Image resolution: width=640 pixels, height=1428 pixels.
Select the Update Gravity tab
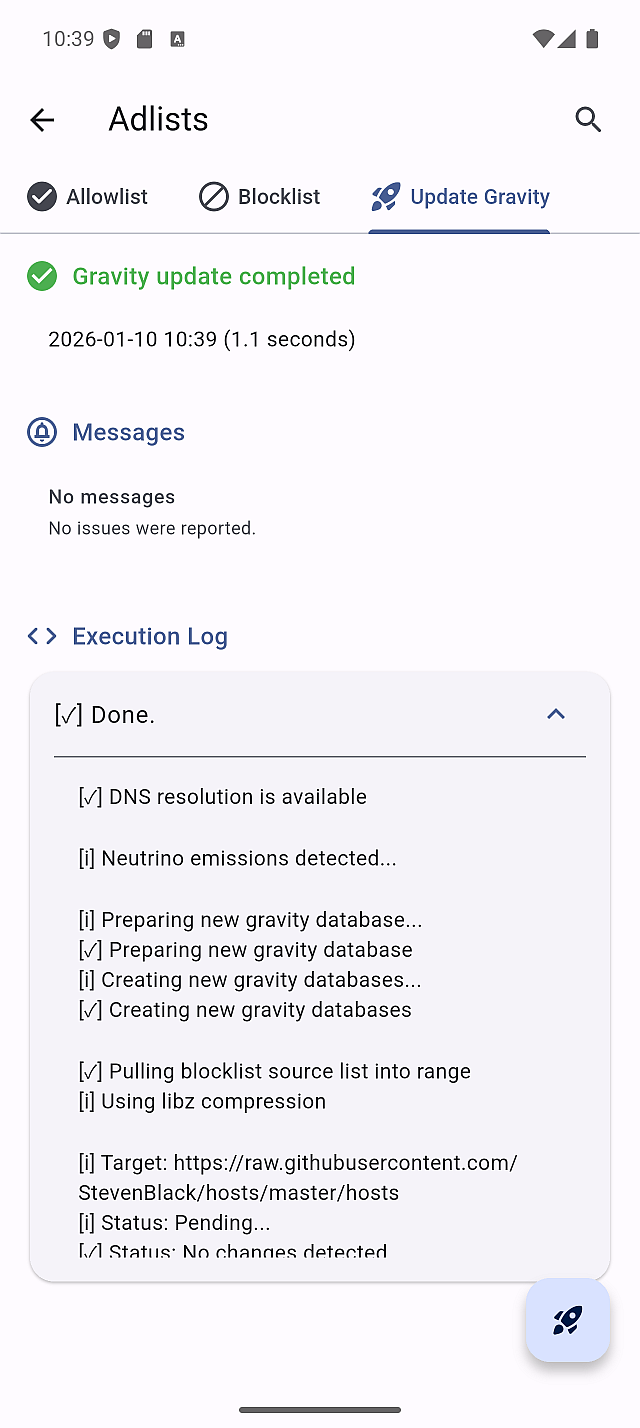pos(460,197)
